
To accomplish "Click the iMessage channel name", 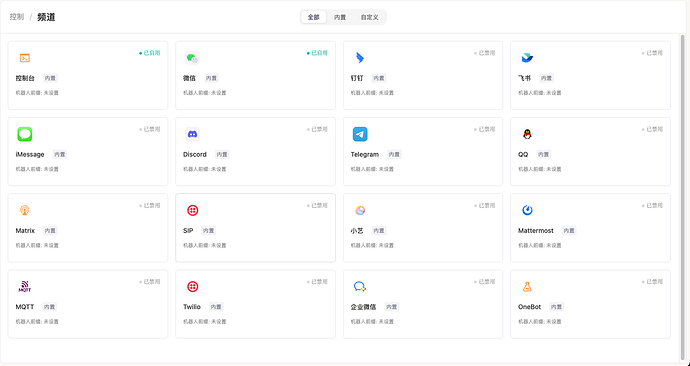I will click(30, 154).
